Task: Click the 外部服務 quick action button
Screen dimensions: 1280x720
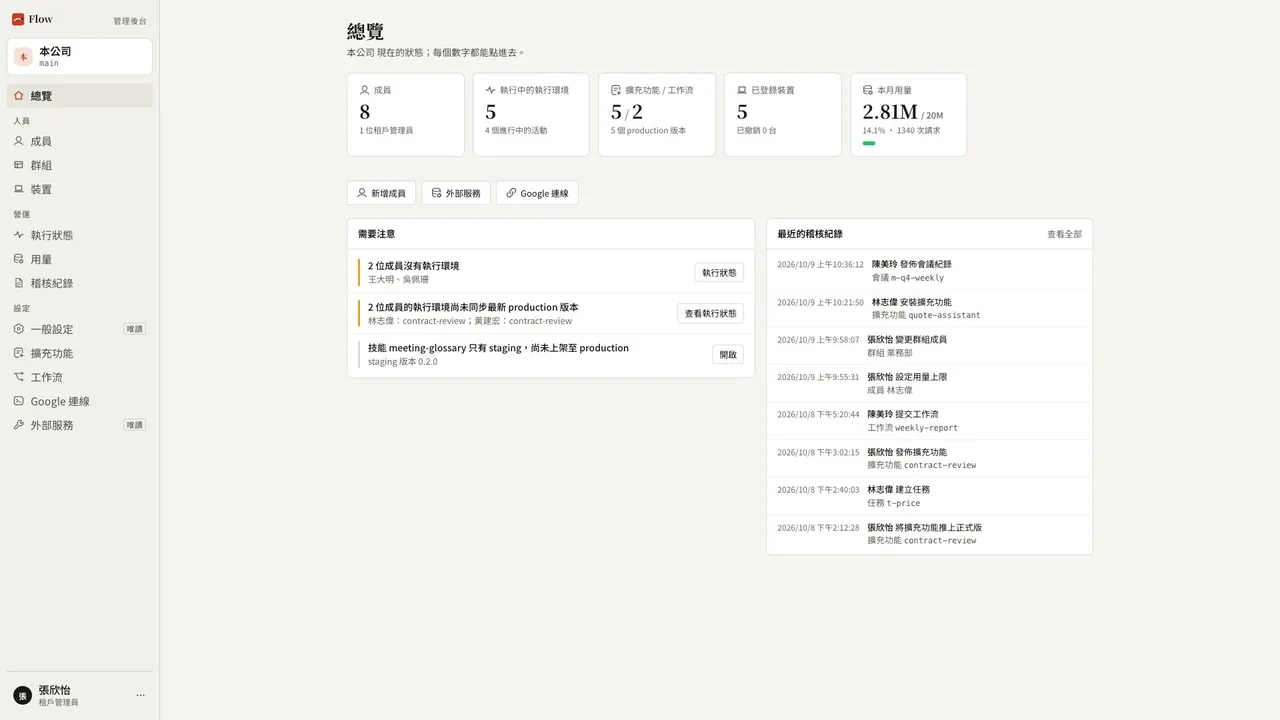Action: coord(456,193)
